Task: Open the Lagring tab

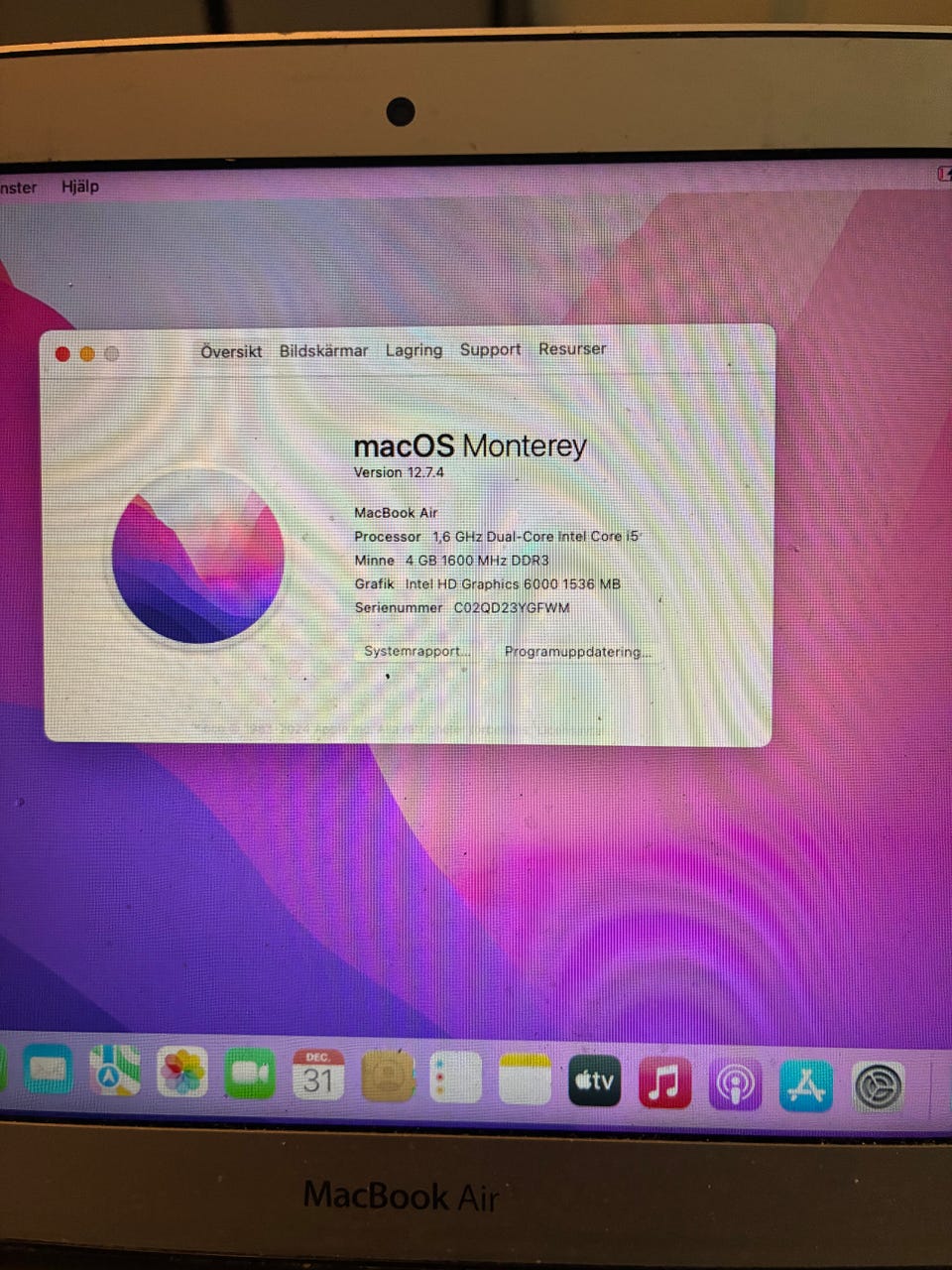Action: pyautogui.click(x=414, y=350)
